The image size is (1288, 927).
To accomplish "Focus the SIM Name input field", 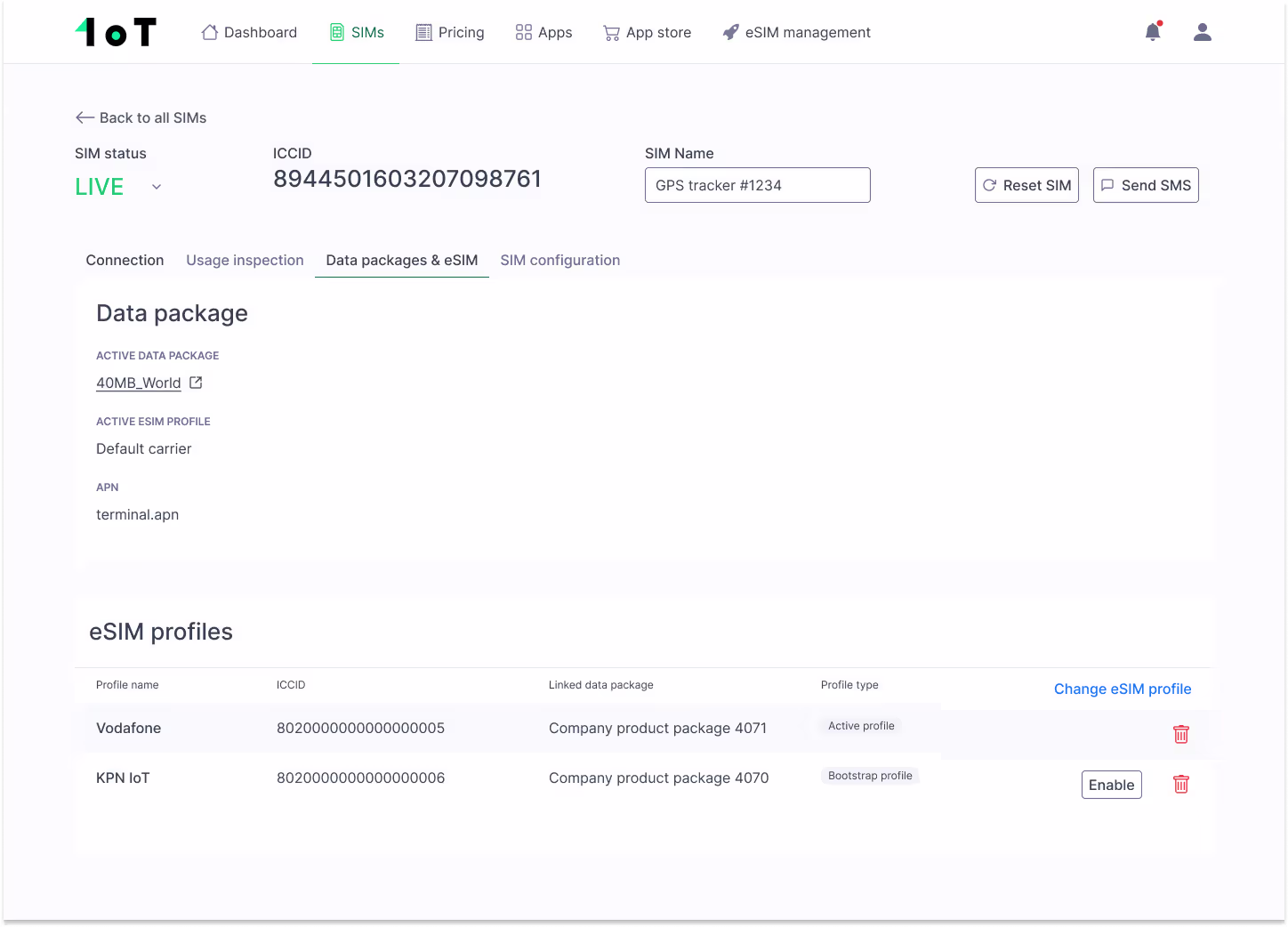I will tap(758, 185).
